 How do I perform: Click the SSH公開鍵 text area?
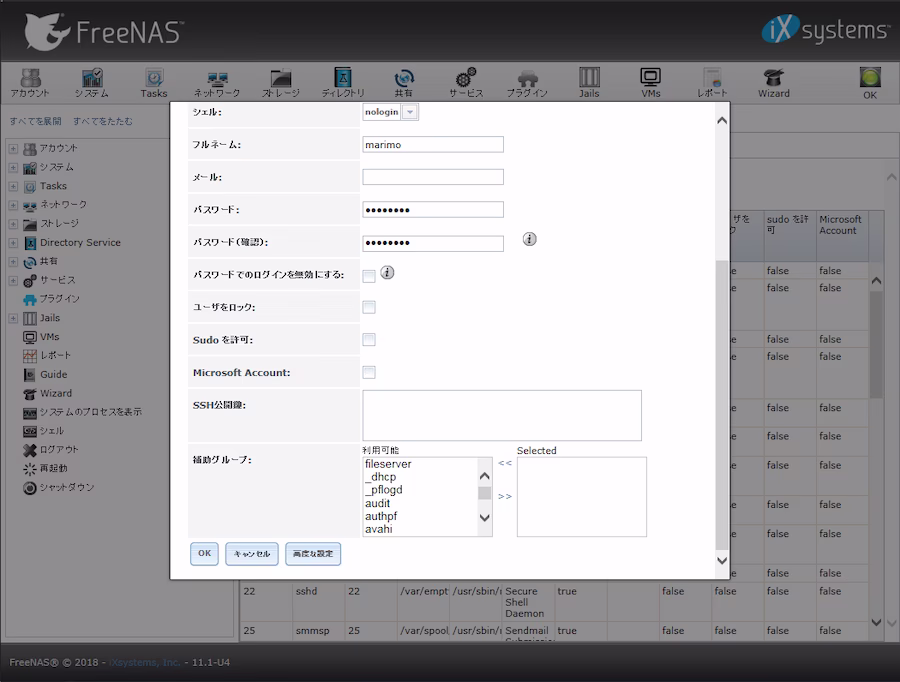[502, 416]
